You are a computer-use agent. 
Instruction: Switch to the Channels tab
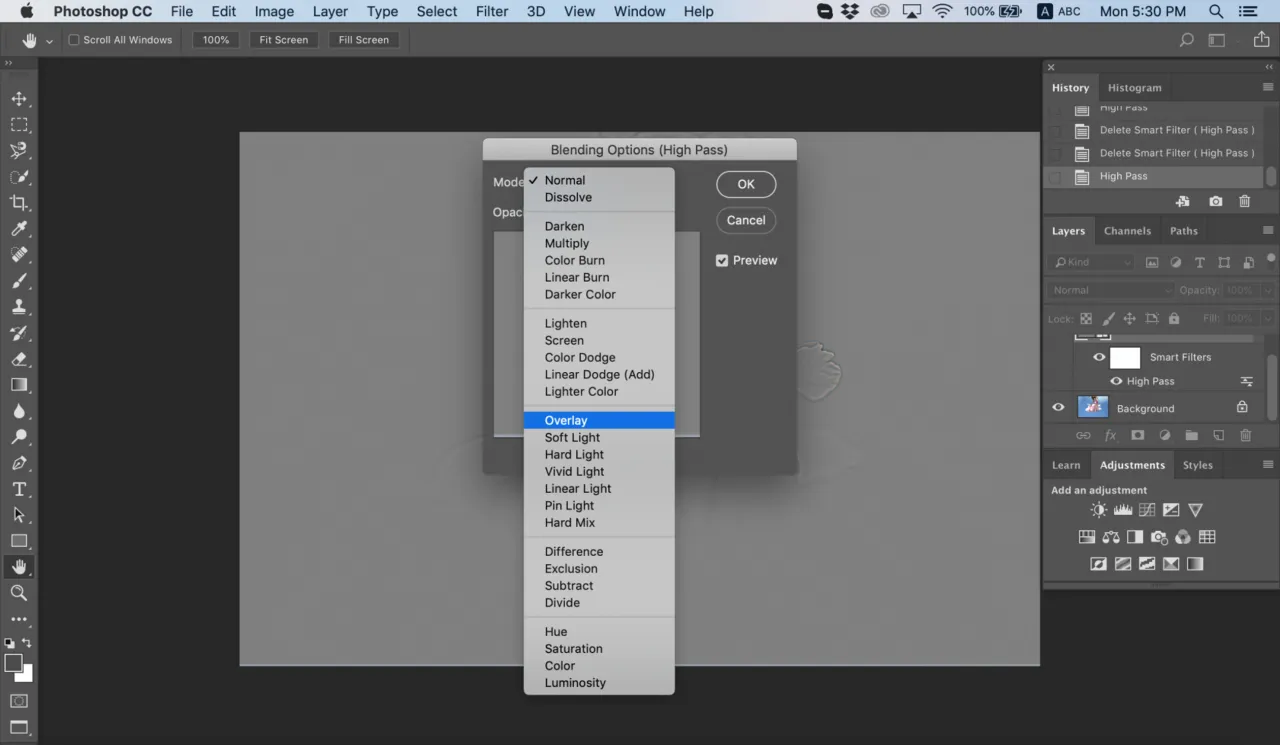(1128, 230)
